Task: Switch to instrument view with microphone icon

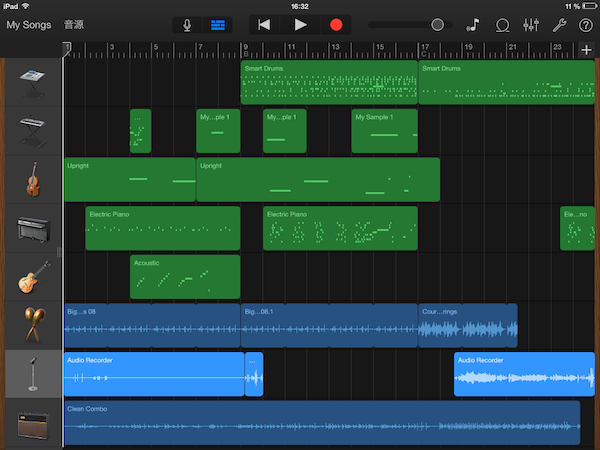Action: point(187,25)
